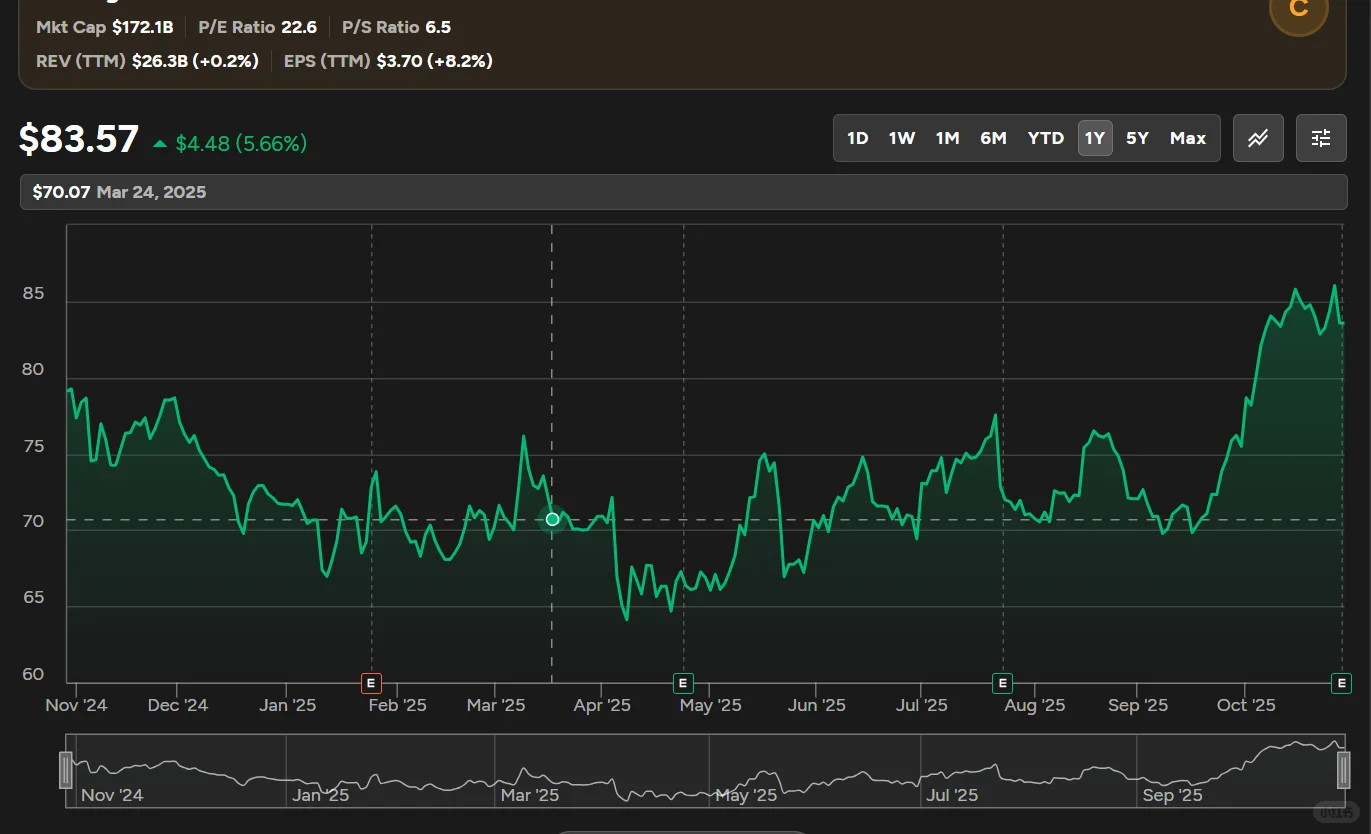
Task: Click the highlighted point on the price line
Action: tap(552, 519)
